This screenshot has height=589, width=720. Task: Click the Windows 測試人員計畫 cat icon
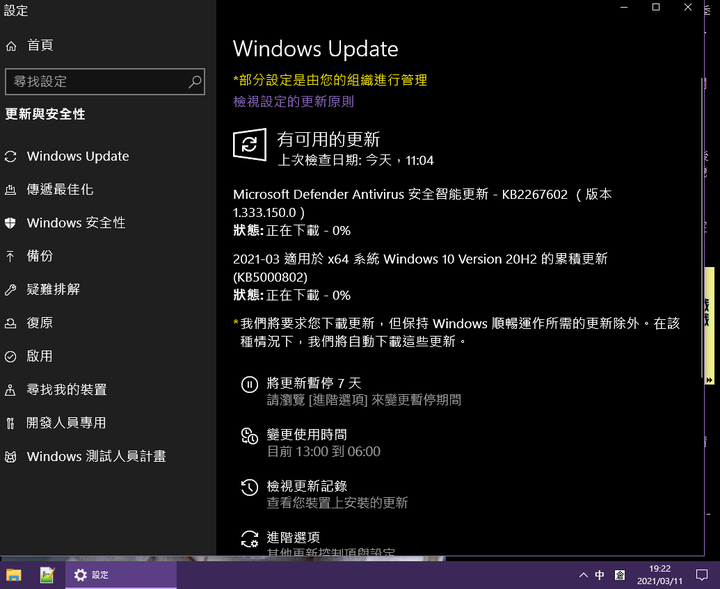(x=11, y=457)
